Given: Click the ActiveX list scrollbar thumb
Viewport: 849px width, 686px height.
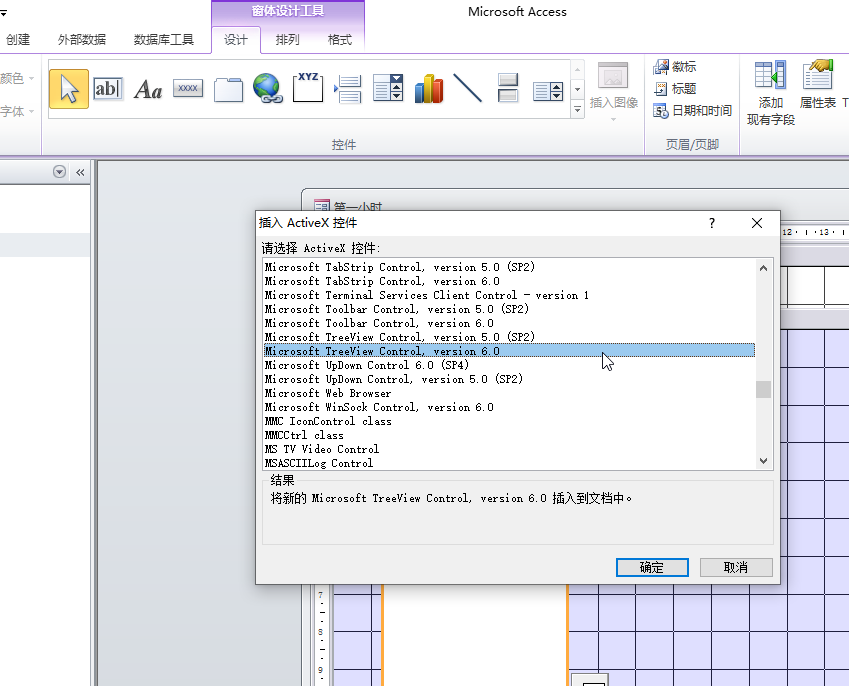Looking at the screenshot, I should click(x=763, y=389).
